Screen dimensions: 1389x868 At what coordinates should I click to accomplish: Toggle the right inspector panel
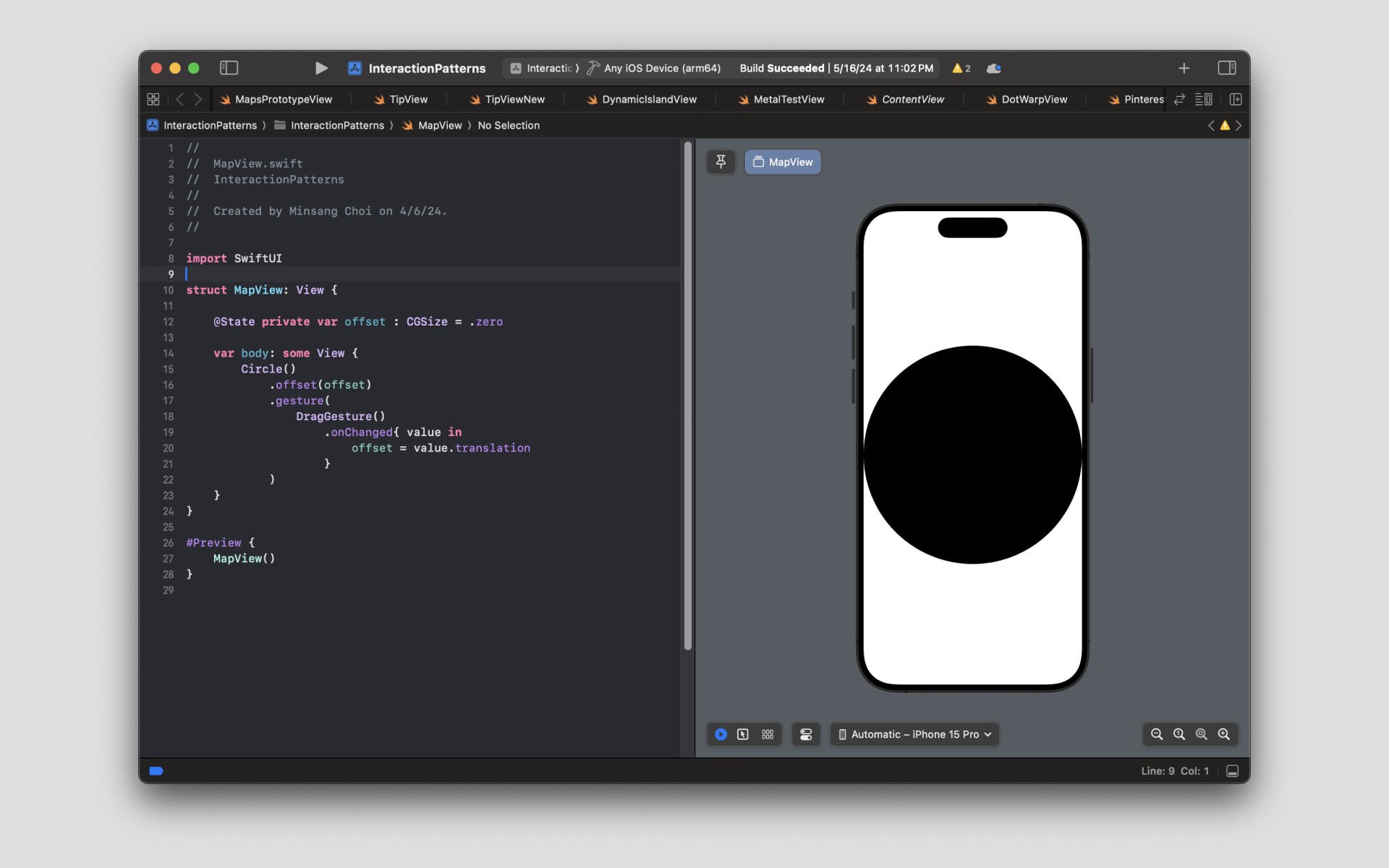point(1226,68)
